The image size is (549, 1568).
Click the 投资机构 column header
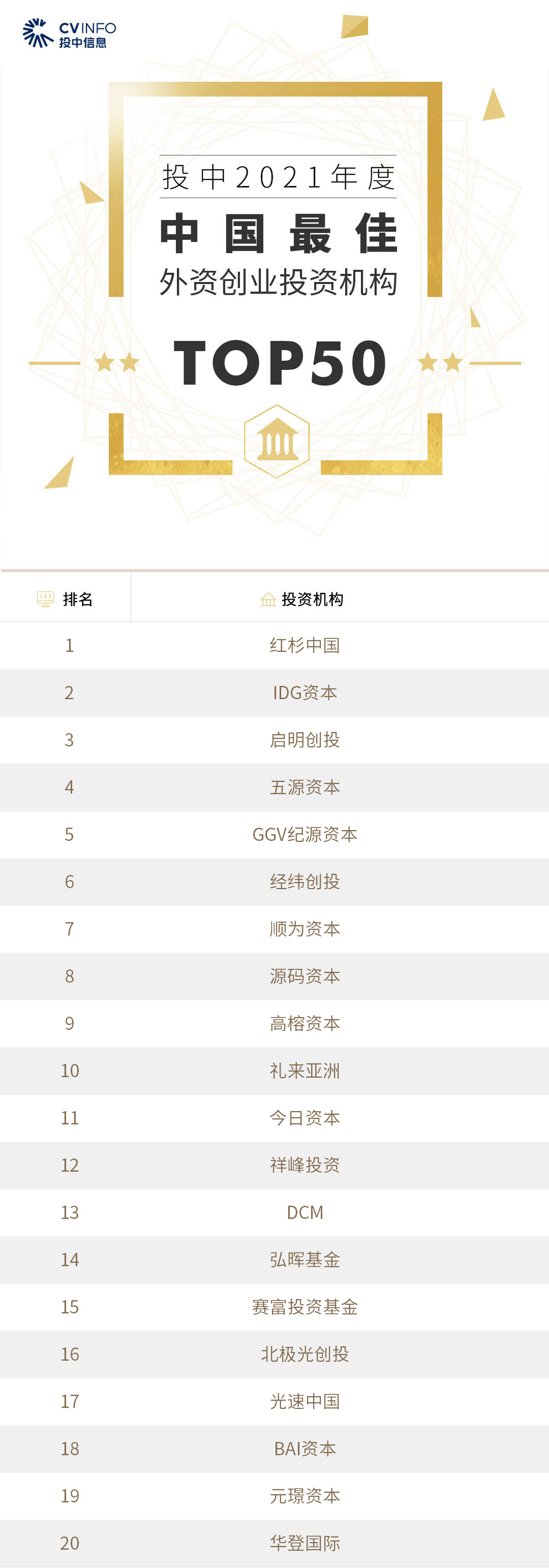[312, 599]
